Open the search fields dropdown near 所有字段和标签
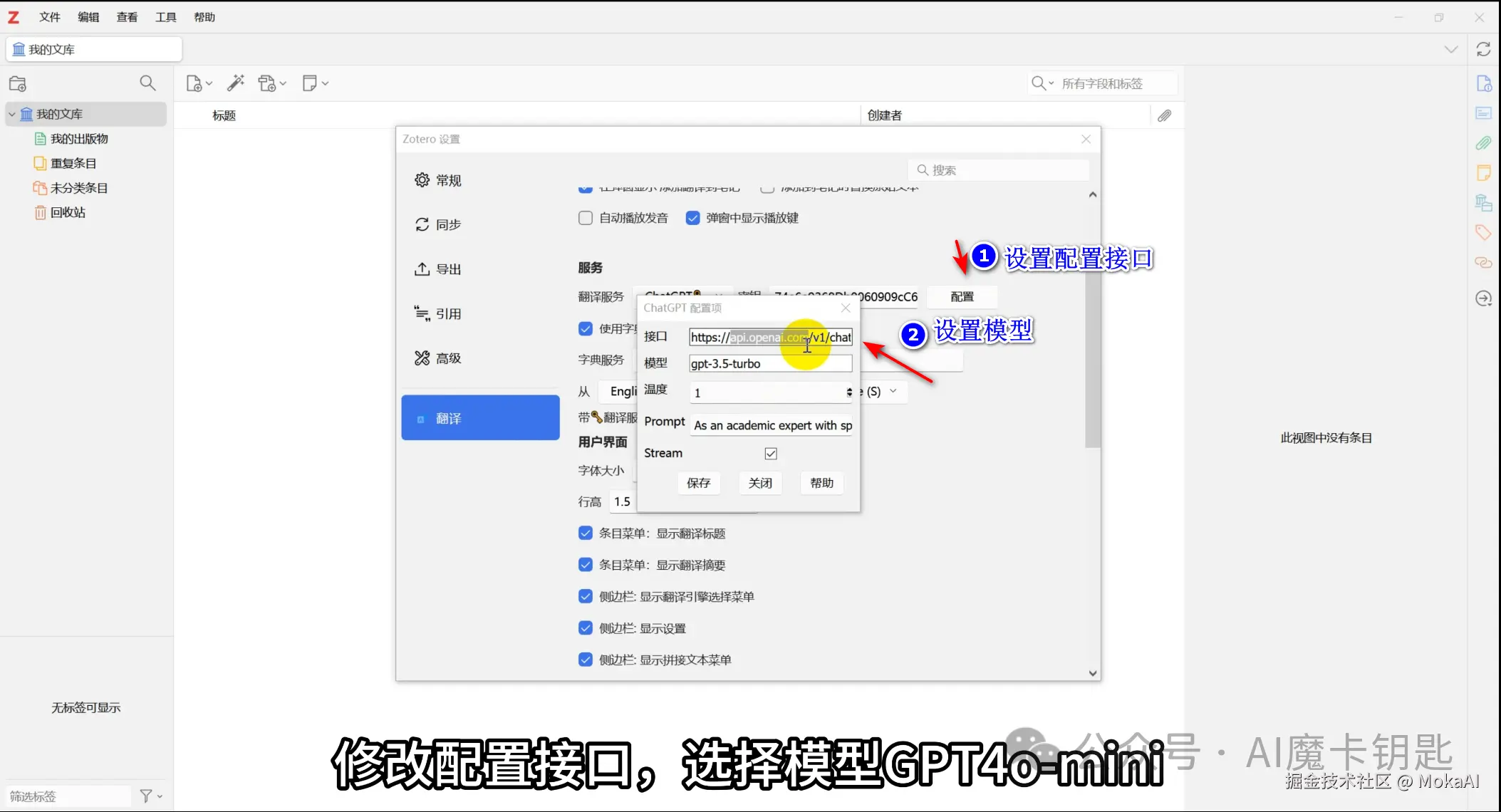The height and width of the screenshot is (812, 1501). [1051, 83]
